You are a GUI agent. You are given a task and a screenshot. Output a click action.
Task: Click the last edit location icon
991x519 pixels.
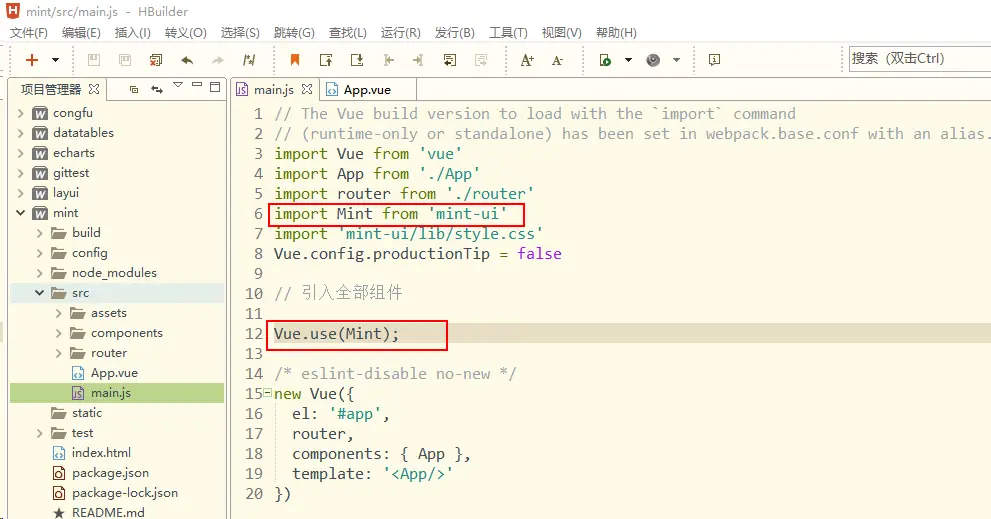(449, 60)
